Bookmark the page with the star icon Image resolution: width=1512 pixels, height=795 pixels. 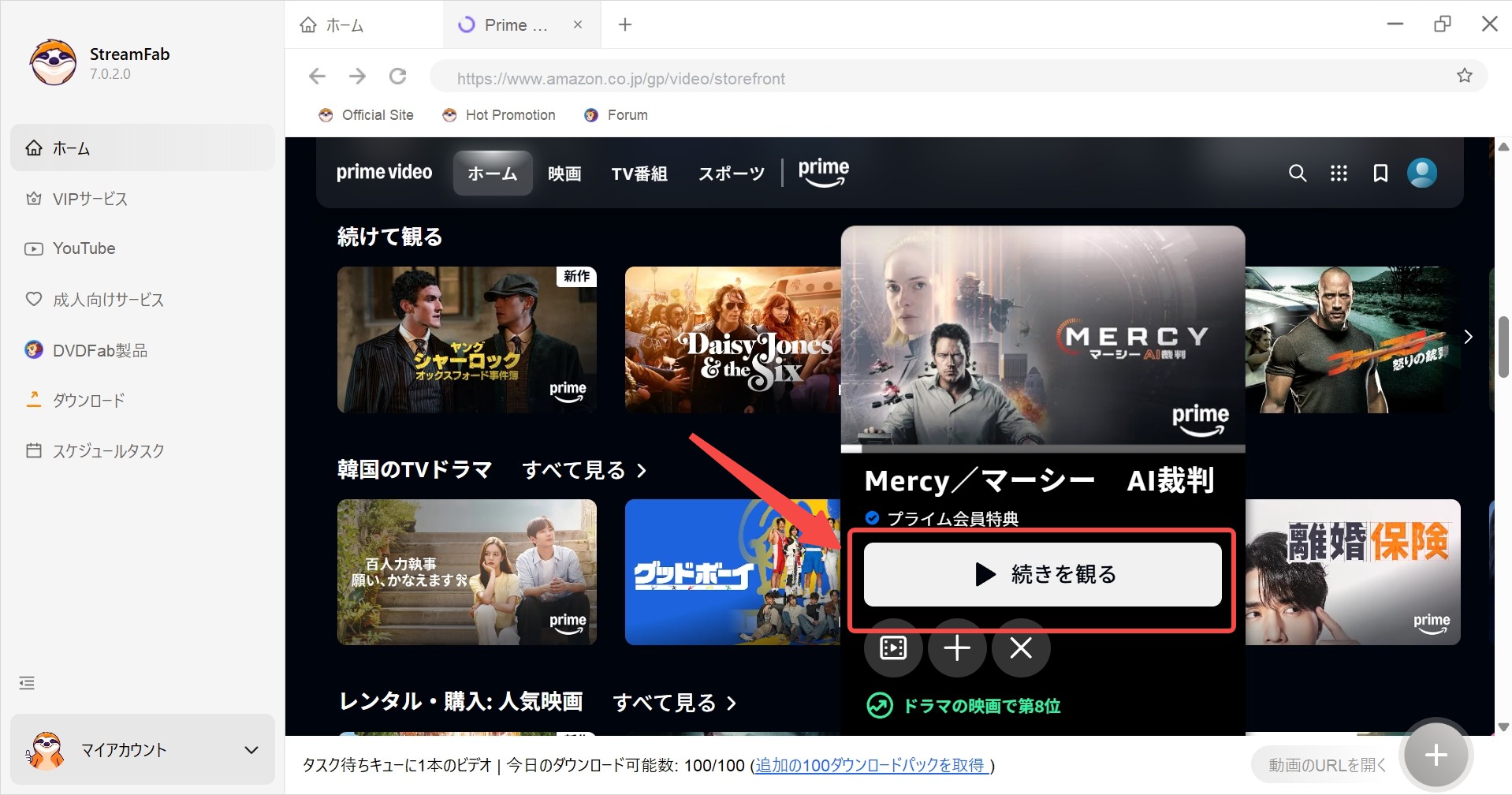click(x=1464, y=76)
